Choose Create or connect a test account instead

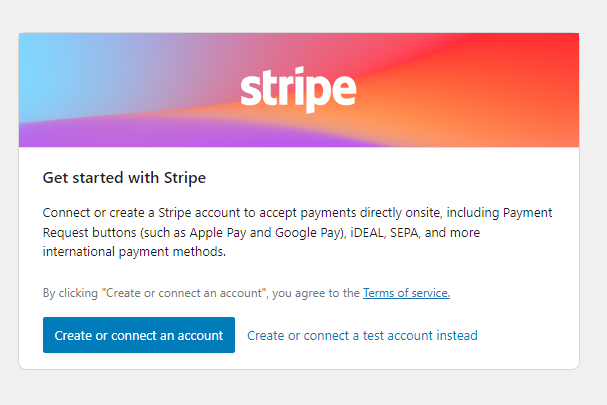(x=362, y=336)
